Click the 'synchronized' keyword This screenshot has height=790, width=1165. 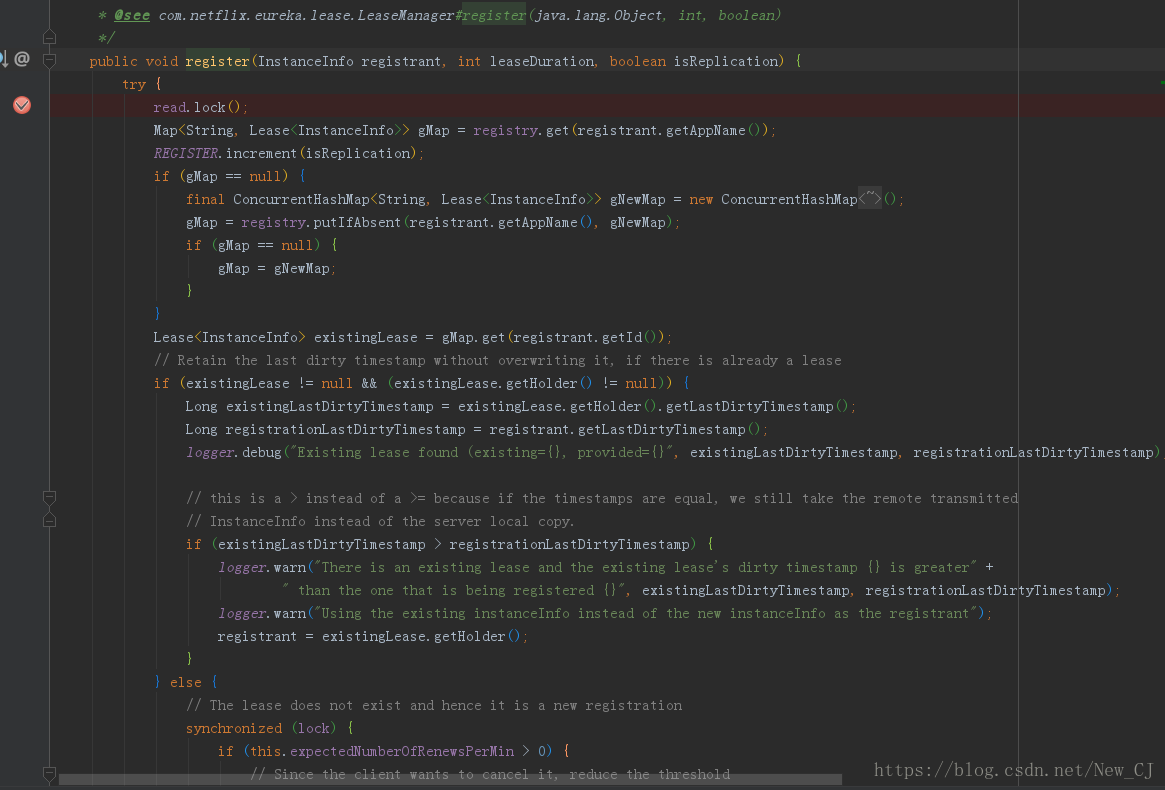tap(233, 728)
